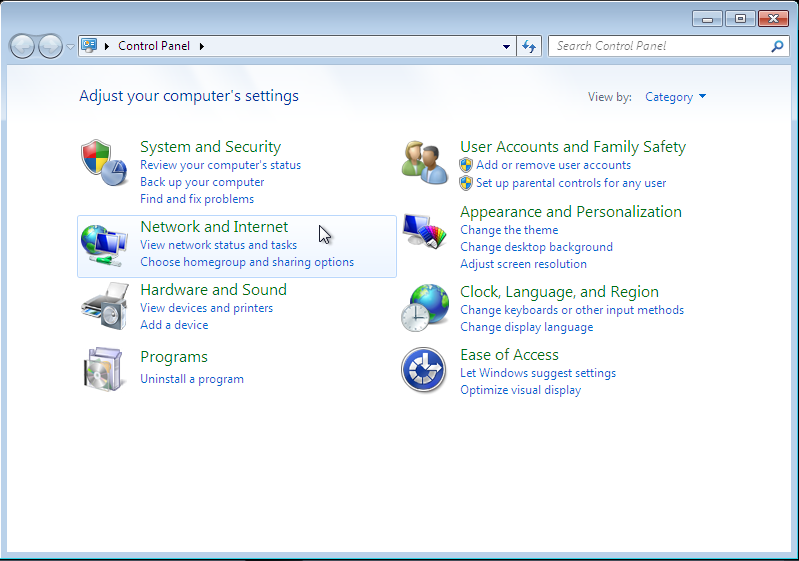Click the Control Panel icon in address bar
799x561 pixels.
click(89, 46)
